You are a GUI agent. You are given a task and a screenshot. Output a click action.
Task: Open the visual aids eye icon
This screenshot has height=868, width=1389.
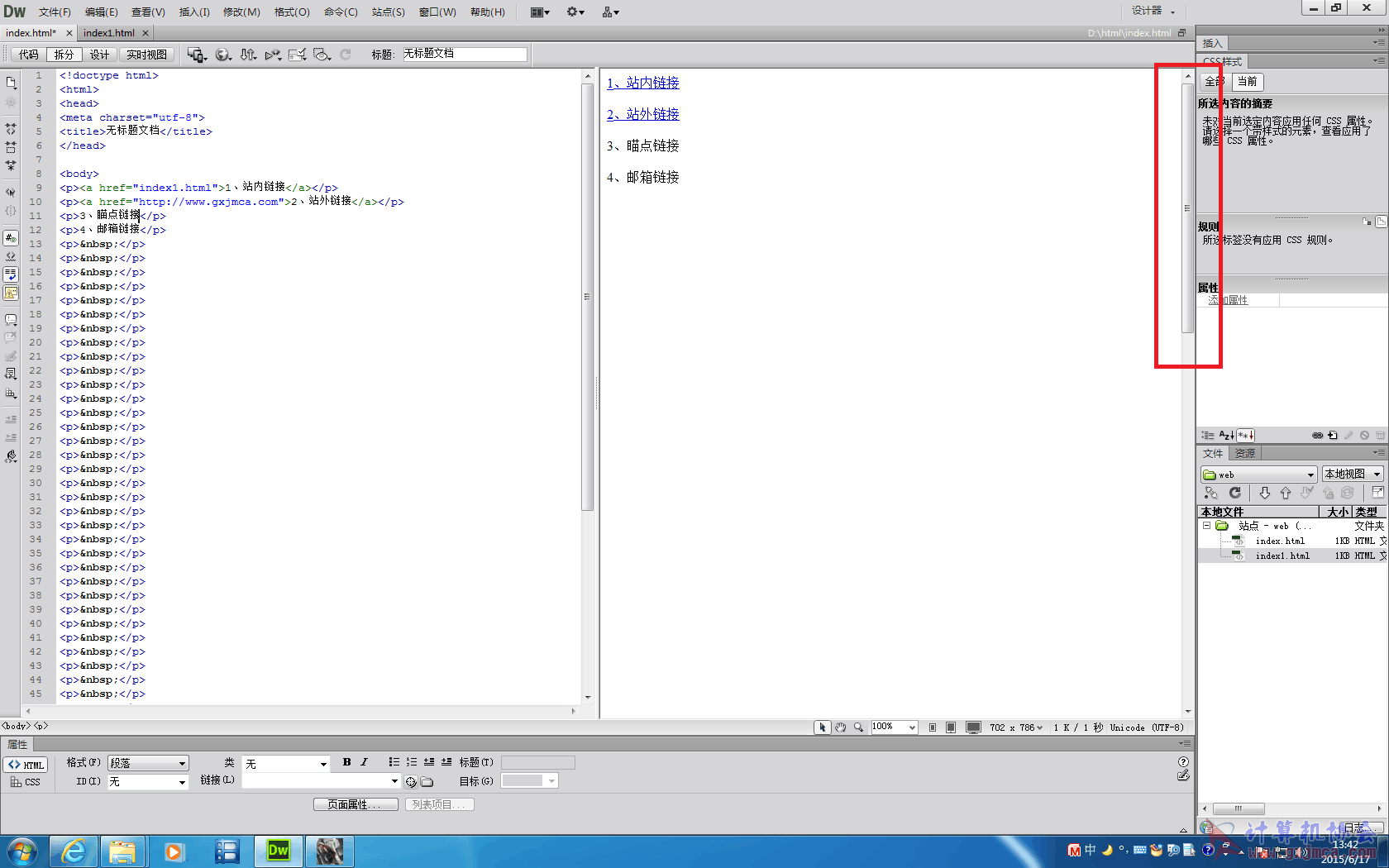pos(322,55)
